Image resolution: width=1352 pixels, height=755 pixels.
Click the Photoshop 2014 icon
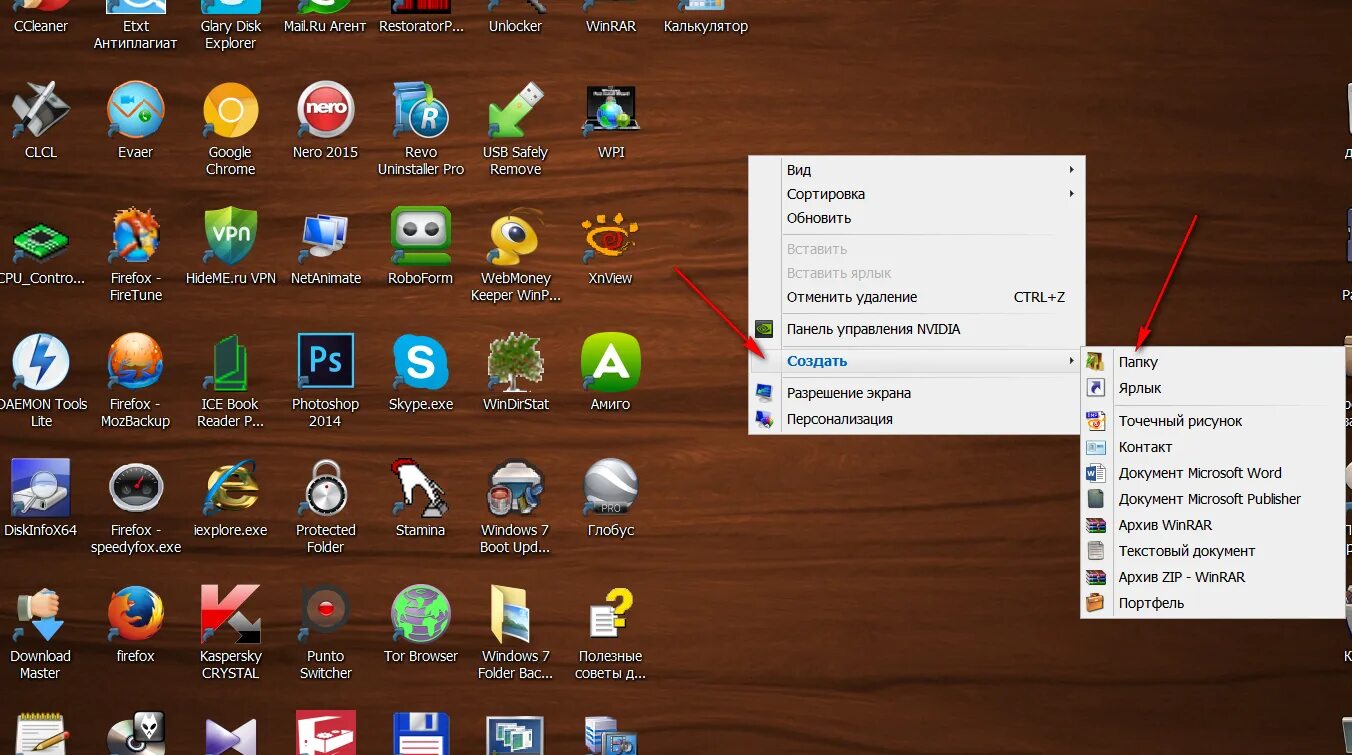[325, 363]
